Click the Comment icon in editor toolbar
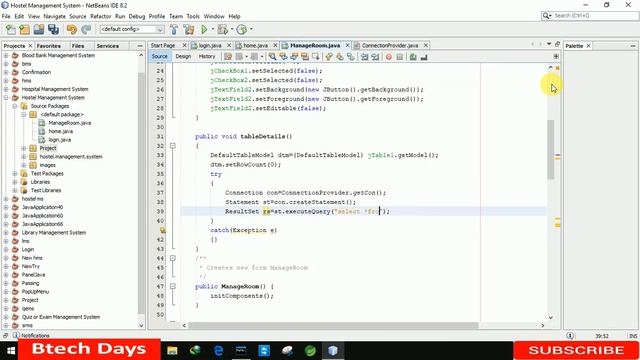 click(x=413, y=57)
